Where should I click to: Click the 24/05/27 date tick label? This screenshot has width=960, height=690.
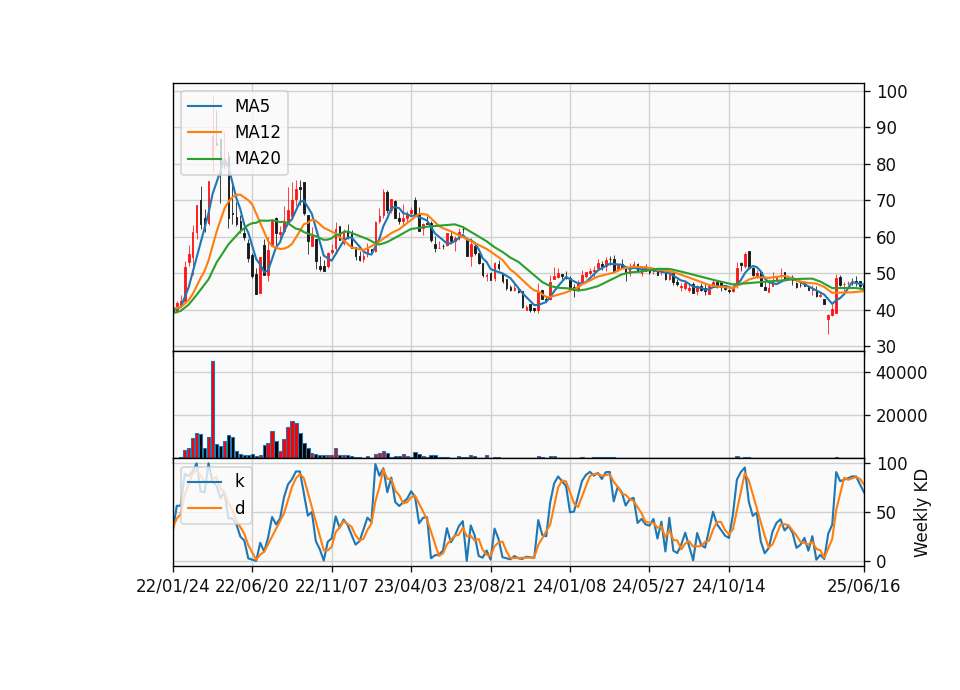click(648, 586)
